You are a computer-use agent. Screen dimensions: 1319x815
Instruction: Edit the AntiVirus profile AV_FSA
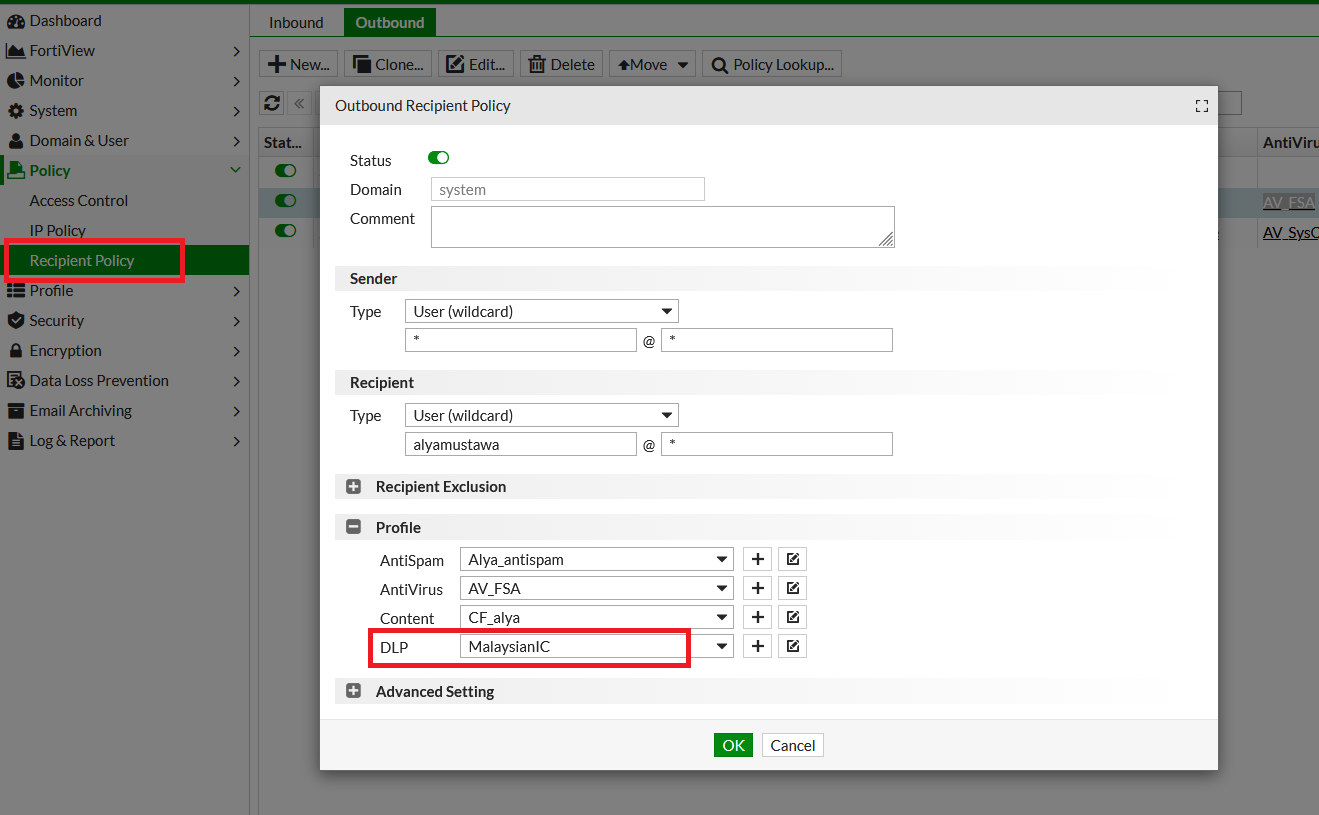pos(793,589)
